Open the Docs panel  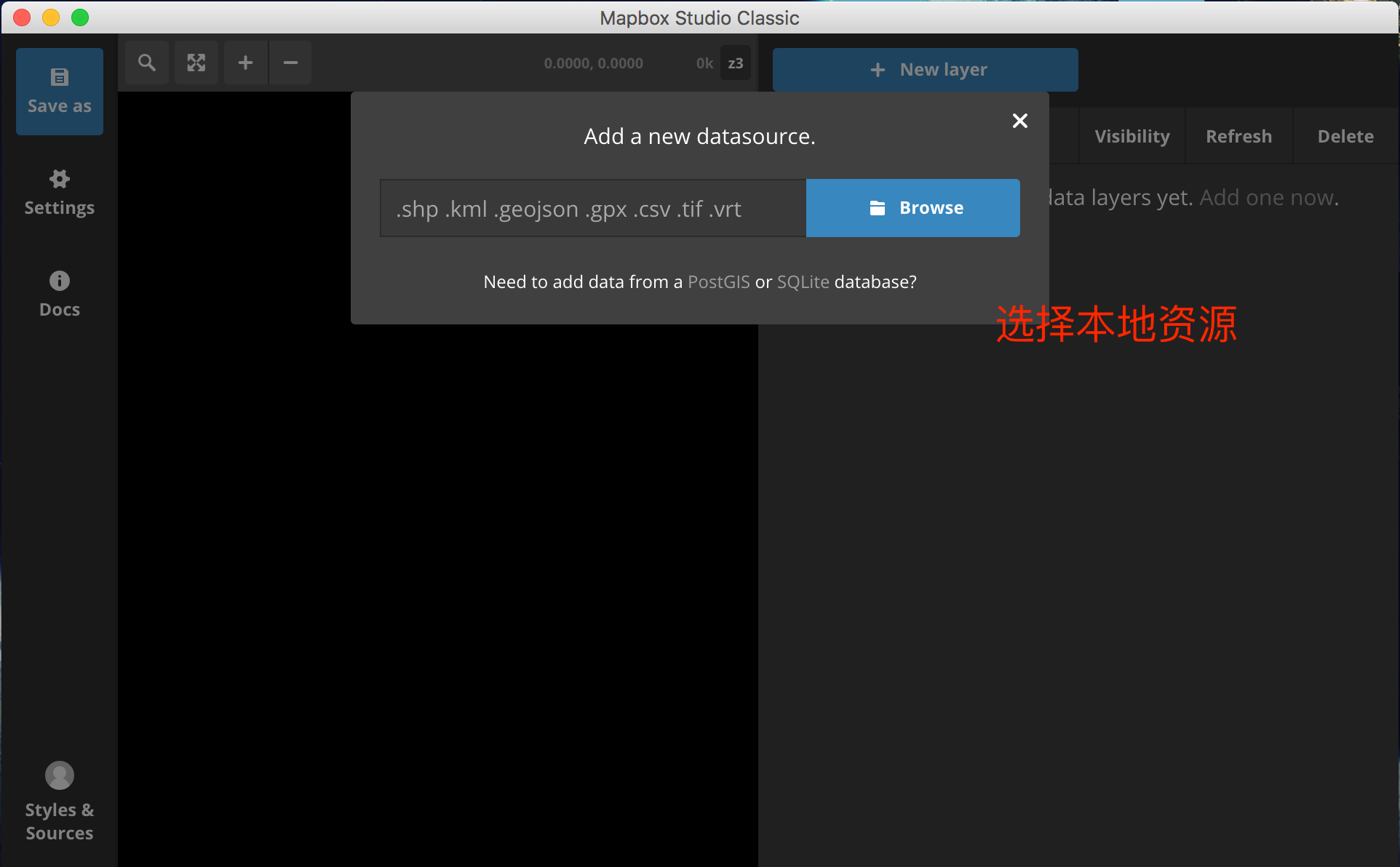[x=59, y=293]
